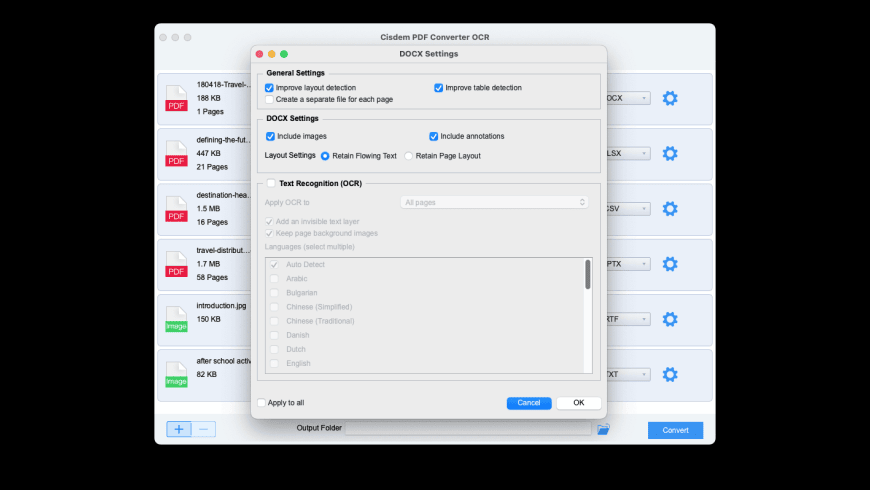Check Auto Detect language
Image resolution: width=870 pixels, height=490 pixels.
(274, 265)
